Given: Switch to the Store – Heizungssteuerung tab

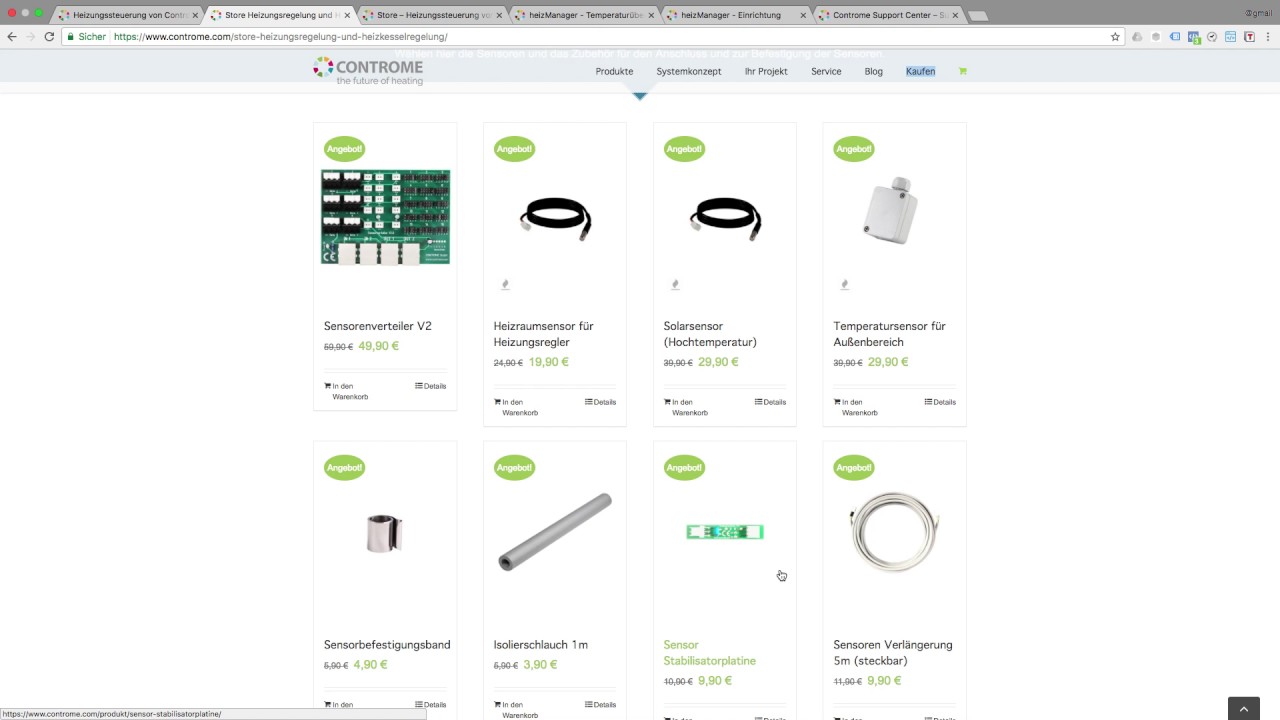Looking at the screenshot, I should pyautogui.click(x=432, y=15).
